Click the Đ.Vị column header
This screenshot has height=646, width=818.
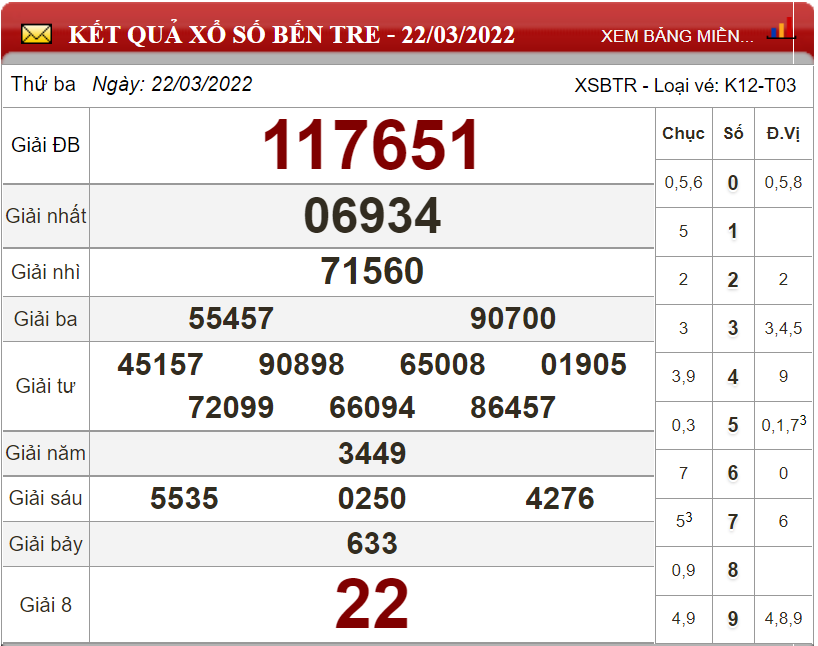783,133
